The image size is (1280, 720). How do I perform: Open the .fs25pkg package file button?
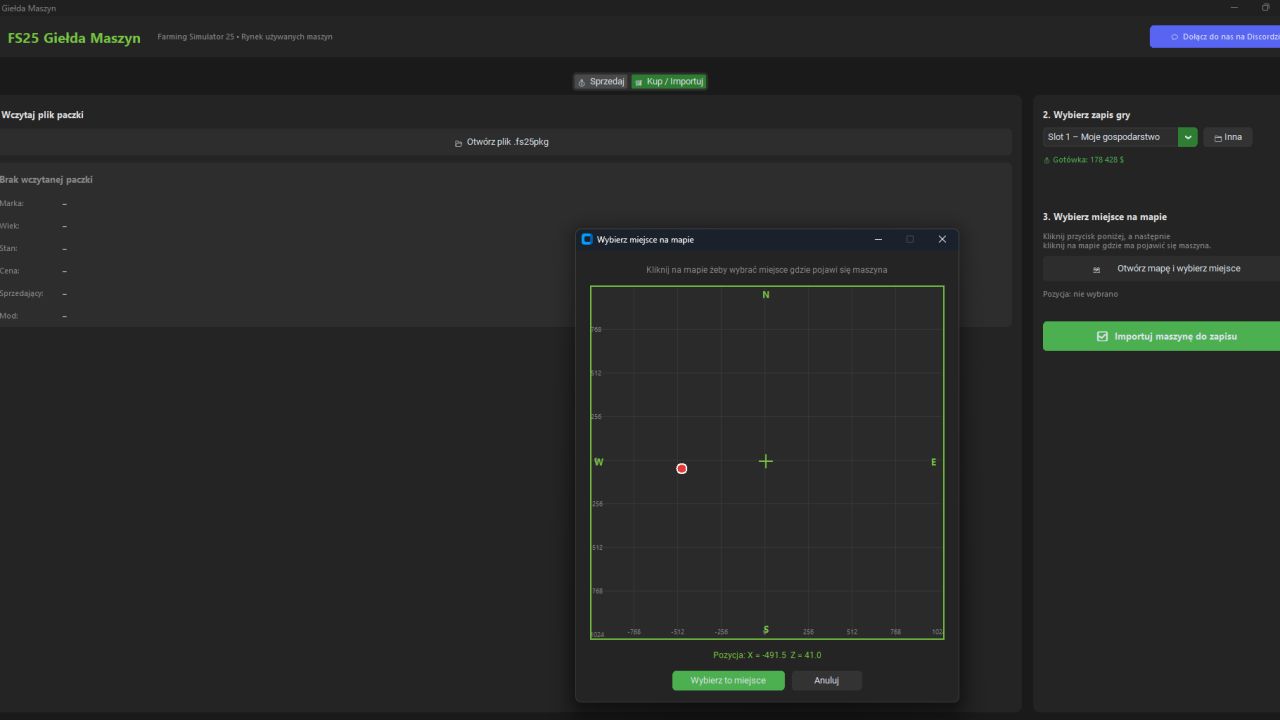click(502, 142)
